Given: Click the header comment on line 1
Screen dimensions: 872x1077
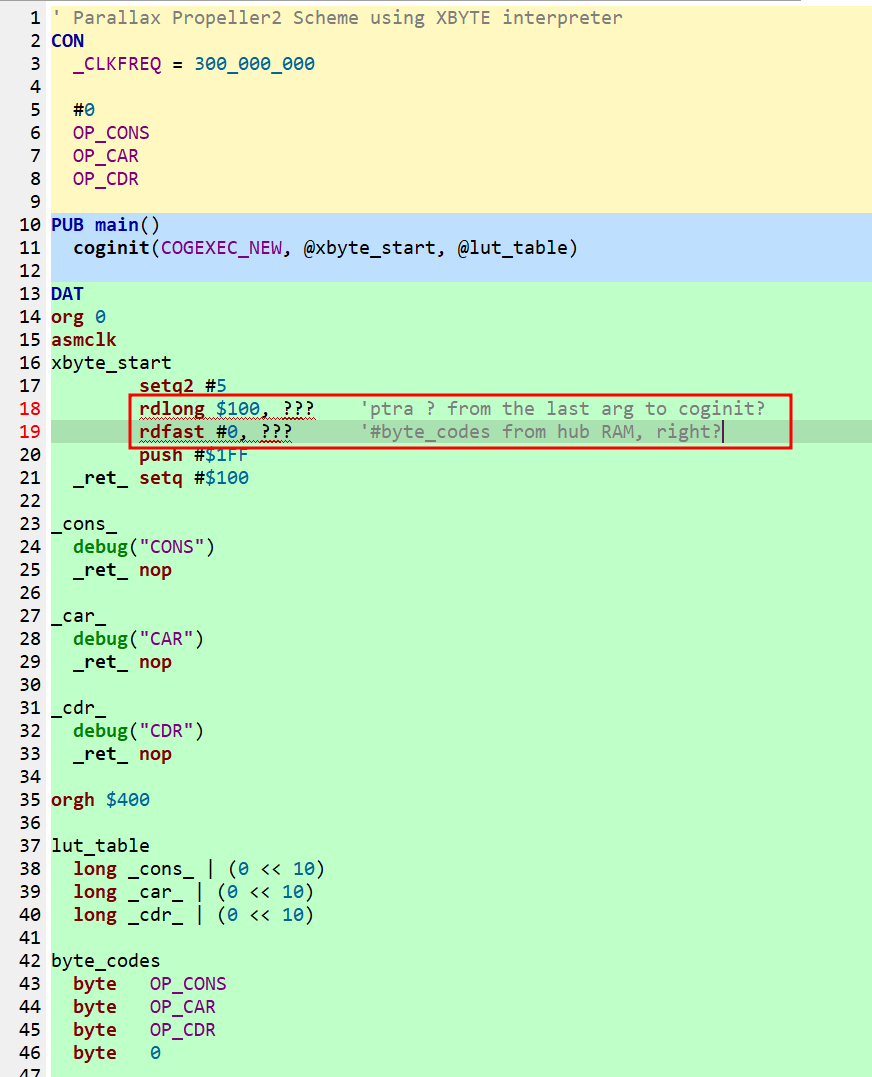Looking at the screenshot, I should point(337,19).
